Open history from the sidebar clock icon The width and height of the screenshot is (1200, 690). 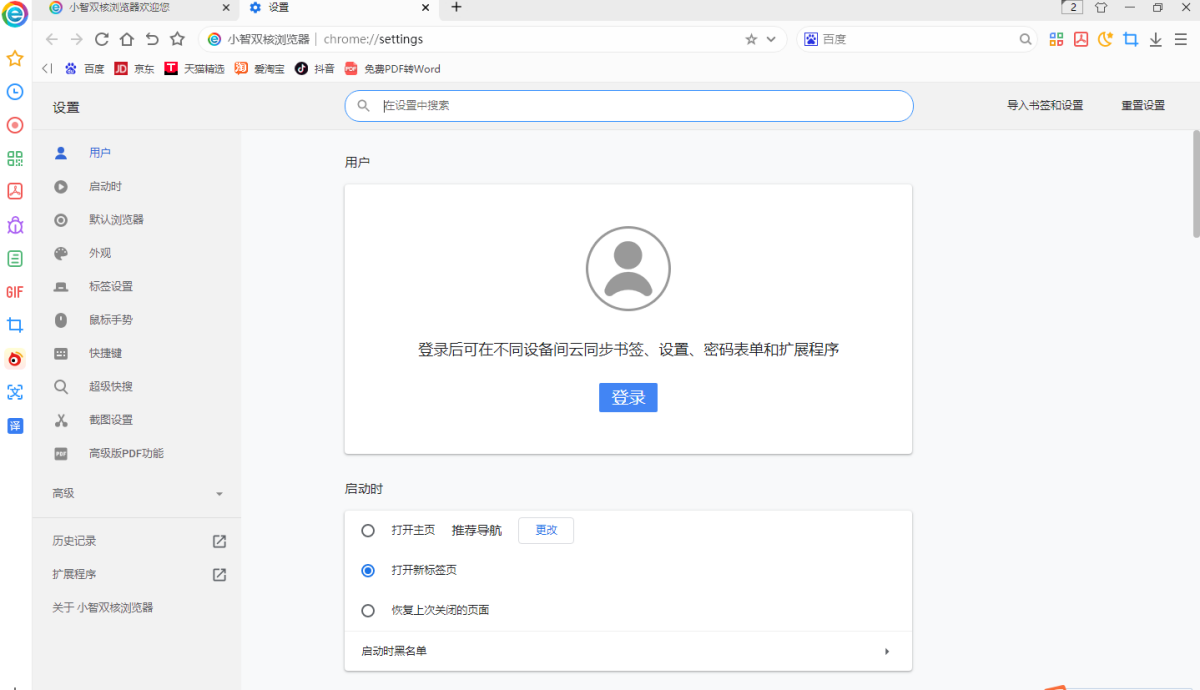click(x=15, y=92)
